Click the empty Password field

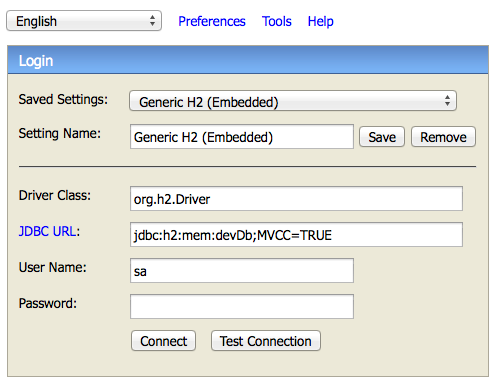pos(242,307)
